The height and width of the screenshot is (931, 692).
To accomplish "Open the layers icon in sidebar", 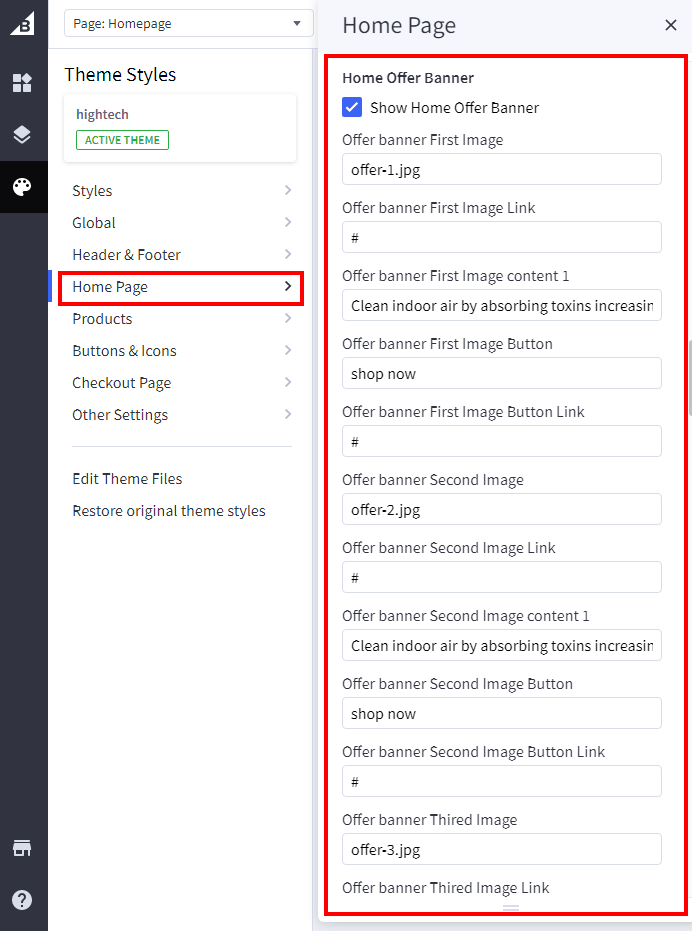I will point(22,135).
